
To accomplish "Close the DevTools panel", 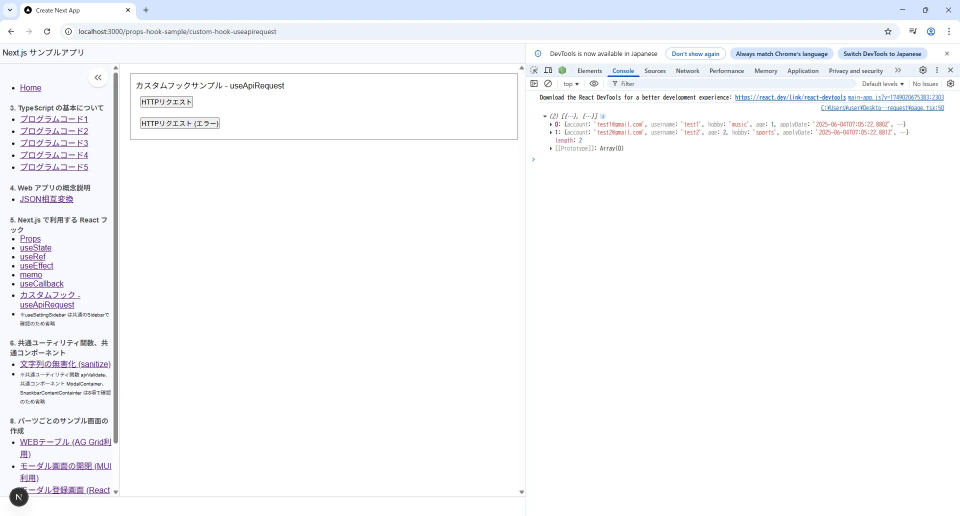I will tap(950, 70).
